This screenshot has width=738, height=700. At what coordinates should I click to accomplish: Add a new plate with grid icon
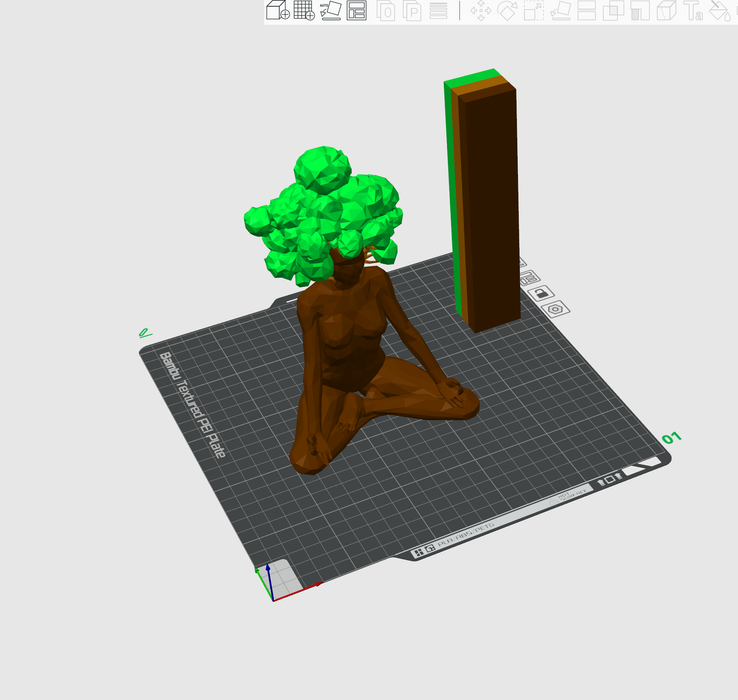(304, 11)
